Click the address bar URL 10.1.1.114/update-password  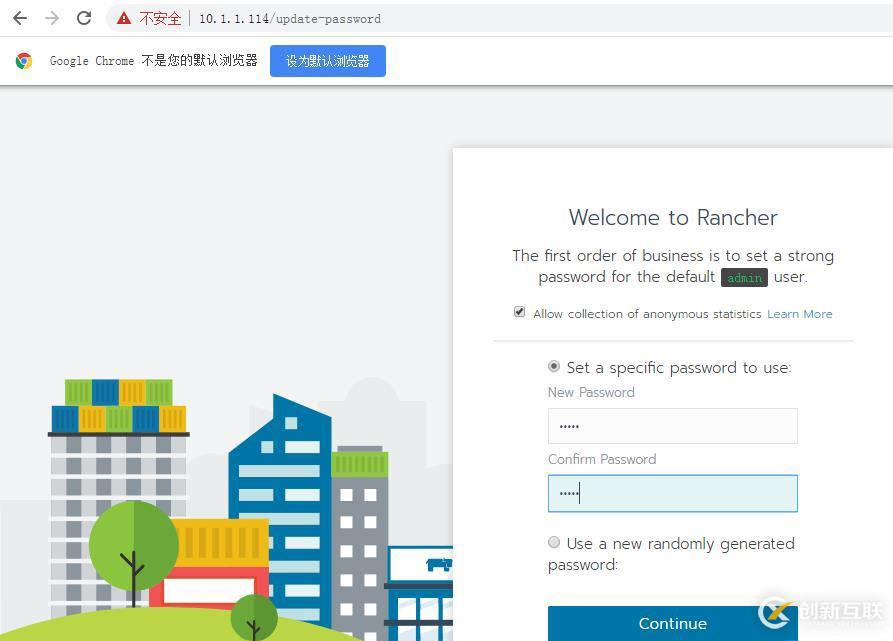[290, 19]
